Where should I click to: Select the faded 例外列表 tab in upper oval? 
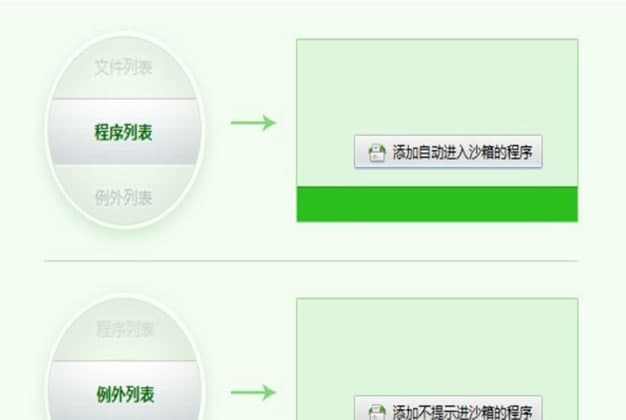[123, 198]
